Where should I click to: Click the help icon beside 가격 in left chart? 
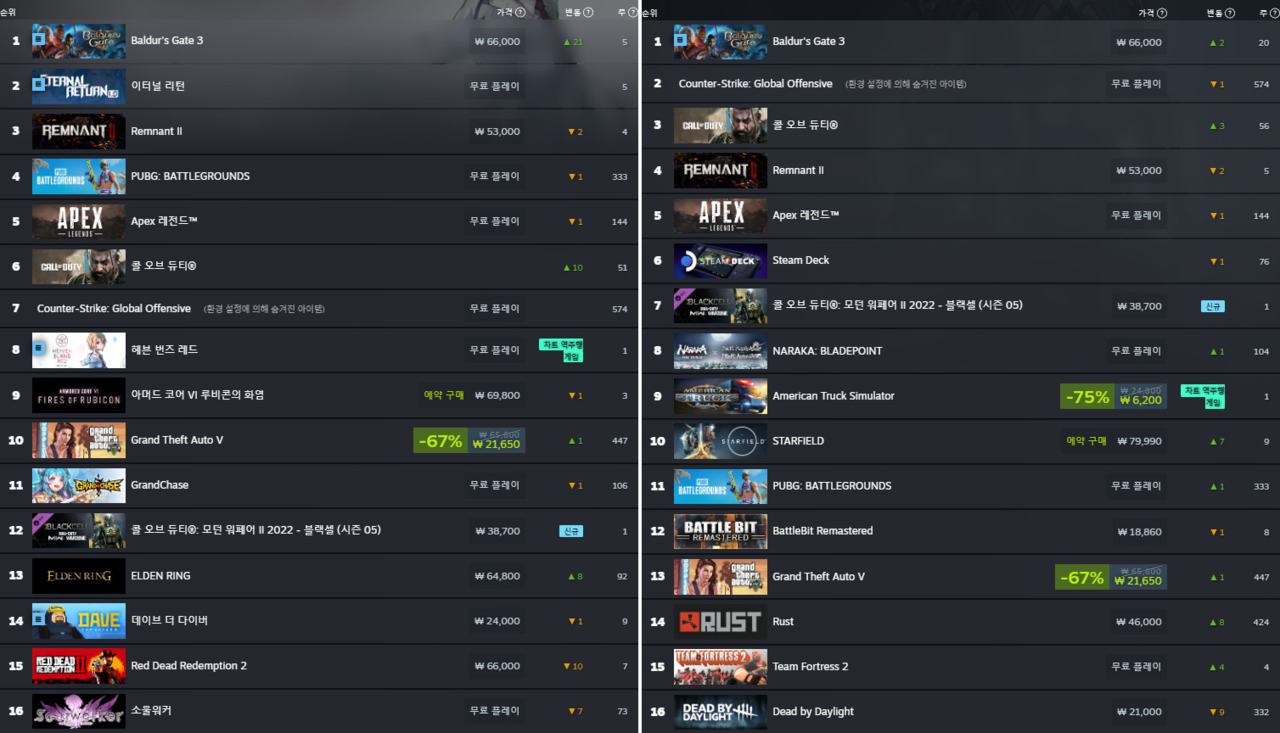coord(520,13)
